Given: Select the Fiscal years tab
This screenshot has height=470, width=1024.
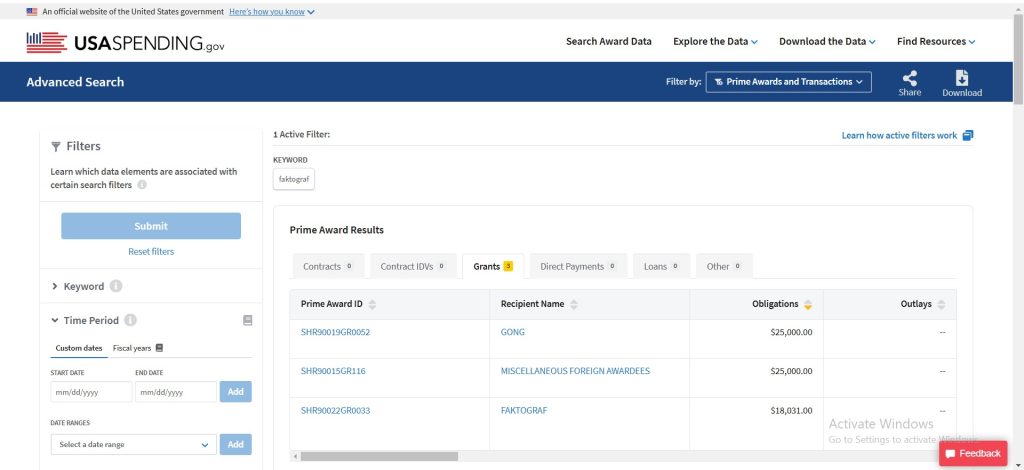Looking at the screenshot, I should coord(132,348).
